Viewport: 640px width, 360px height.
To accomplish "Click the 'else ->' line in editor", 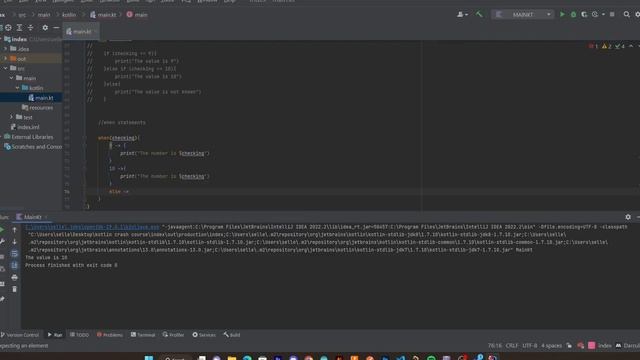I will click(119, 191).
